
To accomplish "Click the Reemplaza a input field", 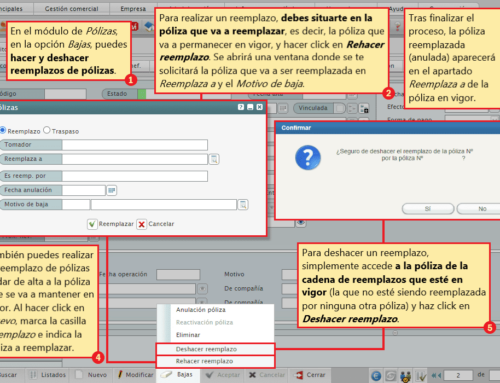I will coord(135,159).
